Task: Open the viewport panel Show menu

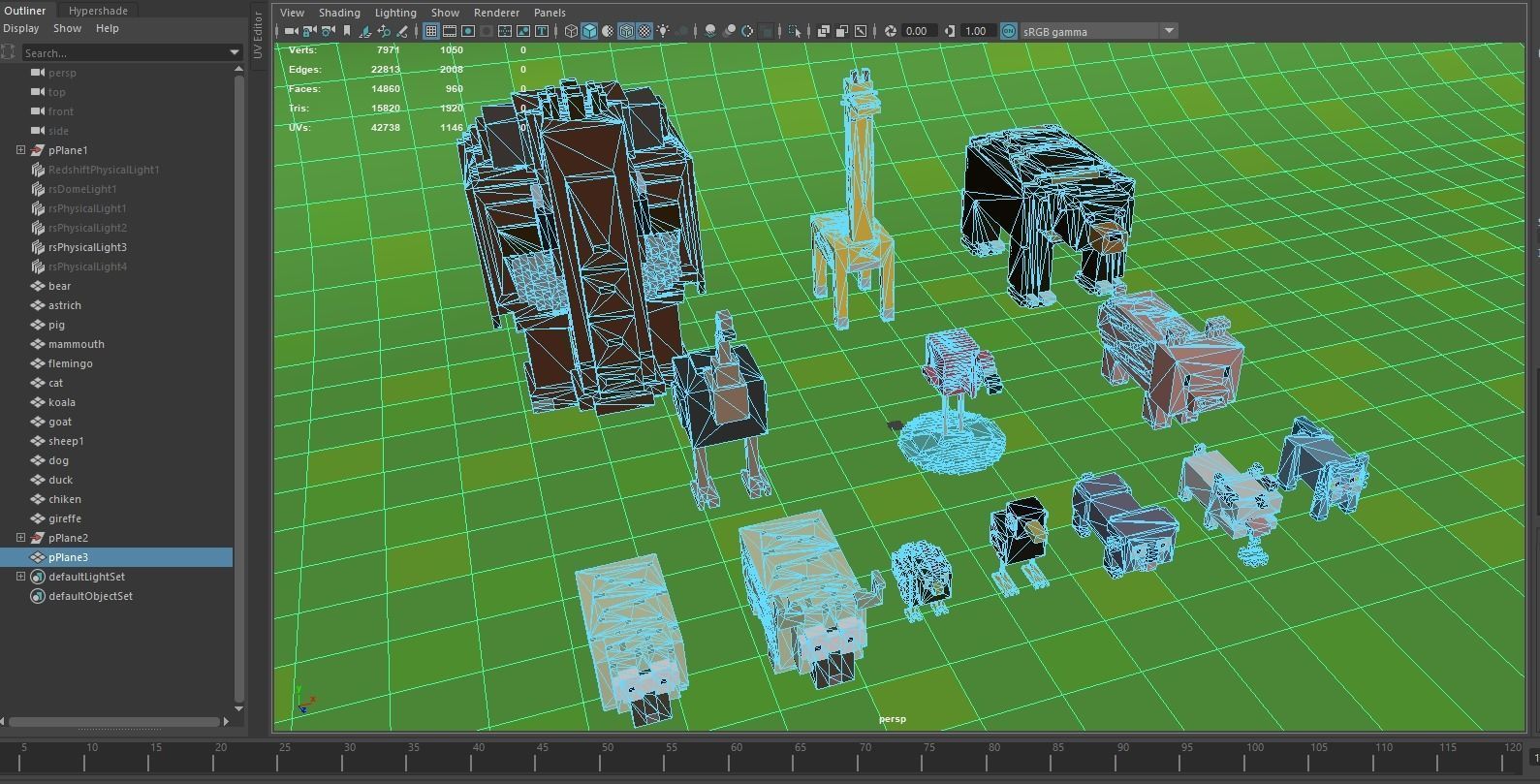Action: point(445,13)
